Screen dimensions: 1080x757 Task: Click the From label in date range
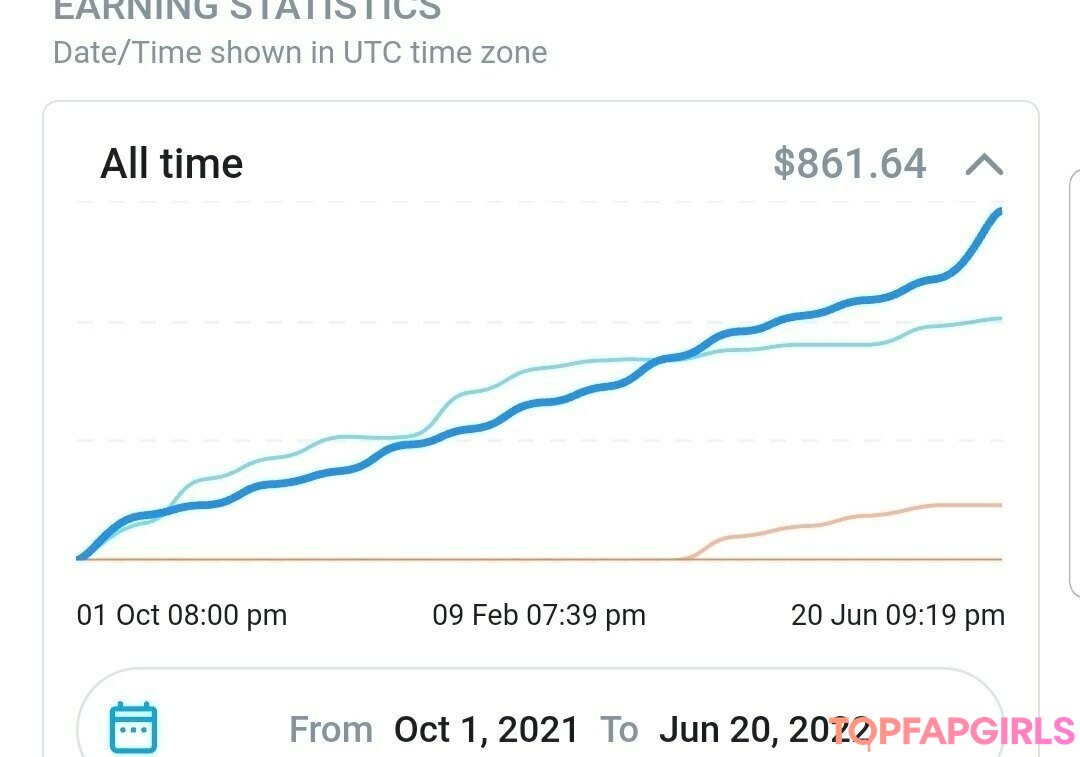tap(331, 730)
